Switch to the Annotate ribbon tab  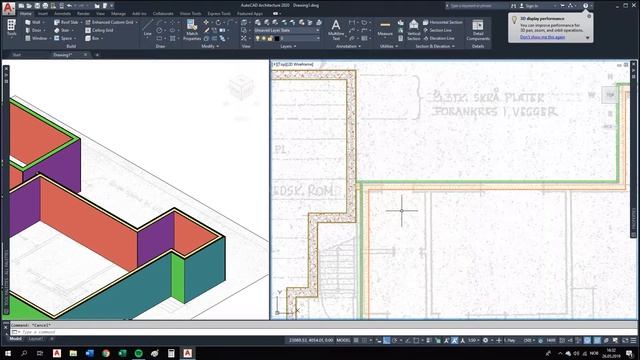point(62,13)
